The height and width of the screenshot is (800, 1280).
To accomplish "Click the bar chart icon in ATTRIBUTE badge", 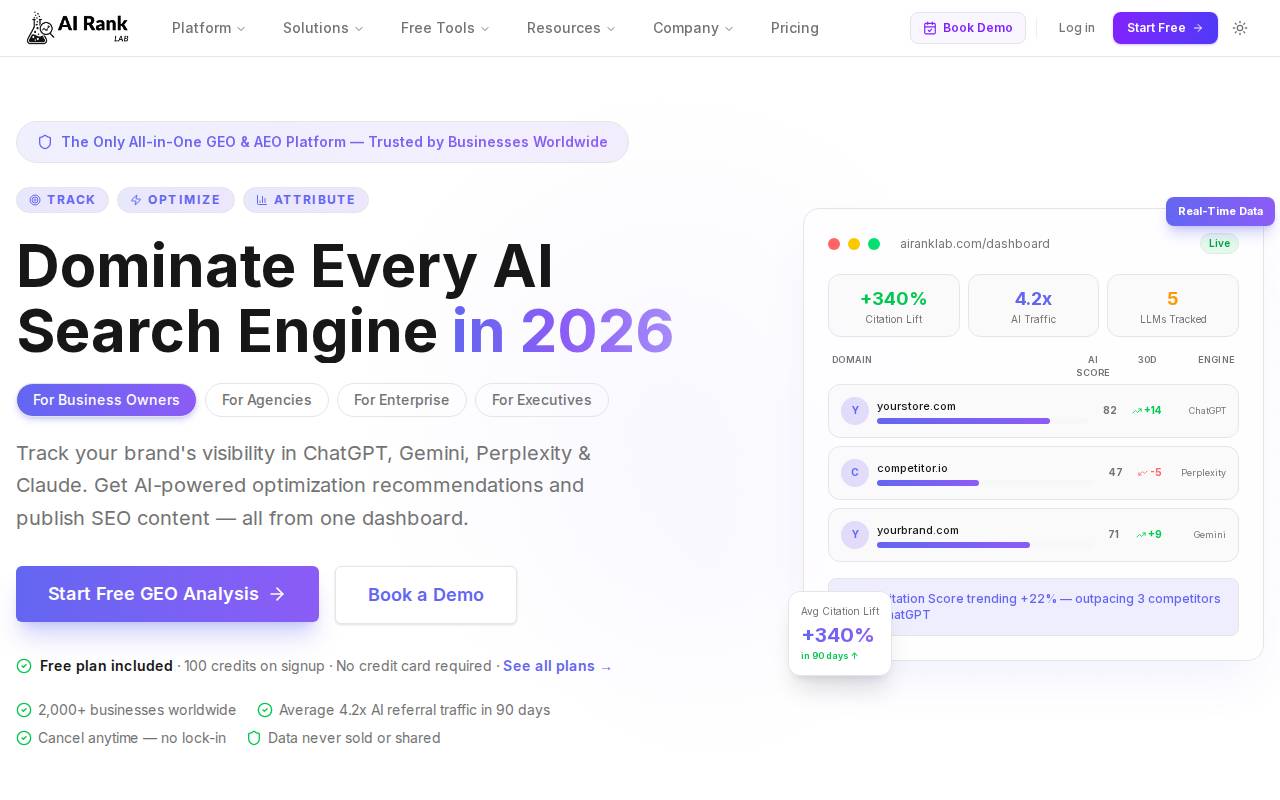I will coord(262,200).
